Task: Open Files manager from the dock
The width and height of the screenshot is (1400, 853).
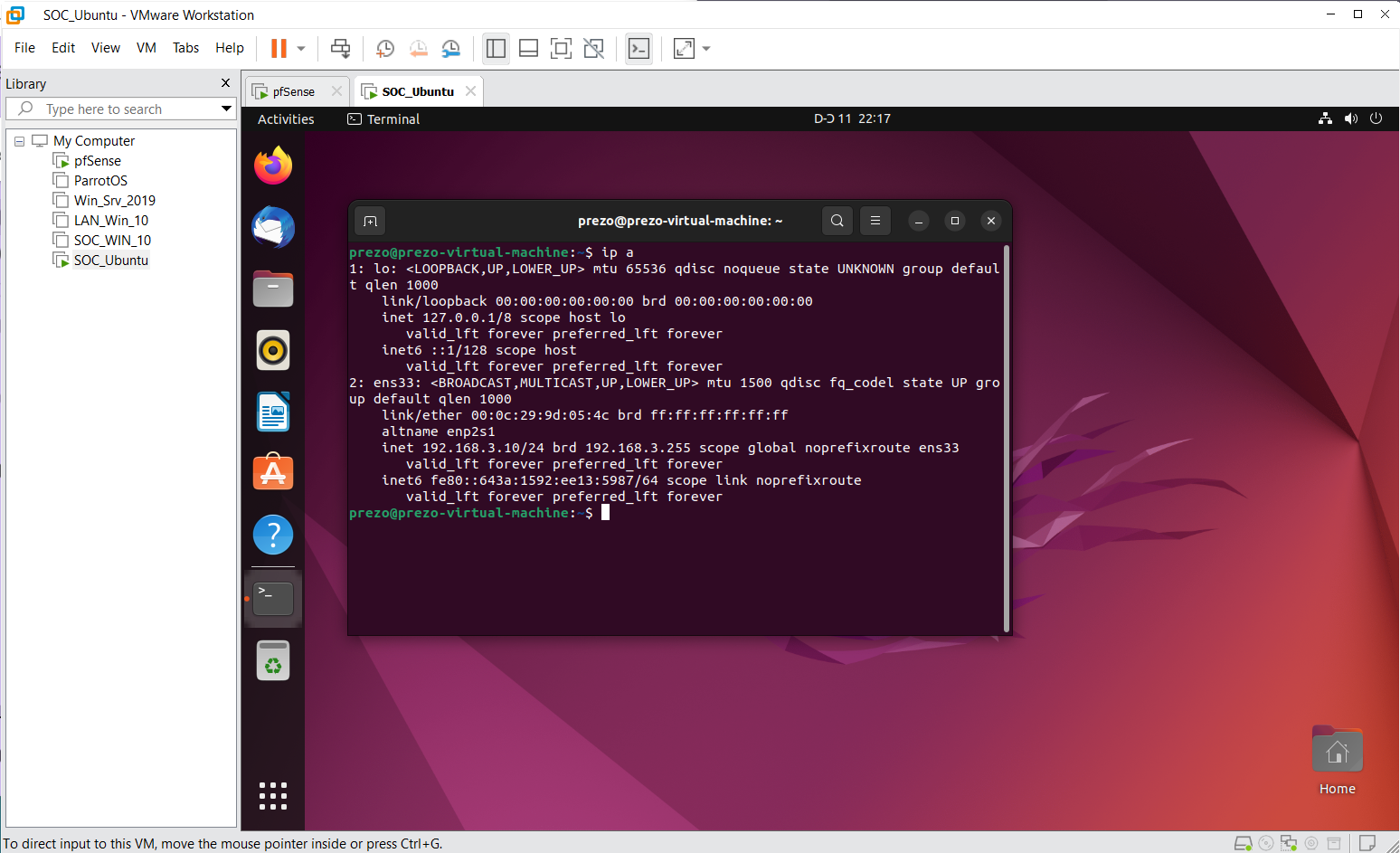Action: (x=273, y=289)
